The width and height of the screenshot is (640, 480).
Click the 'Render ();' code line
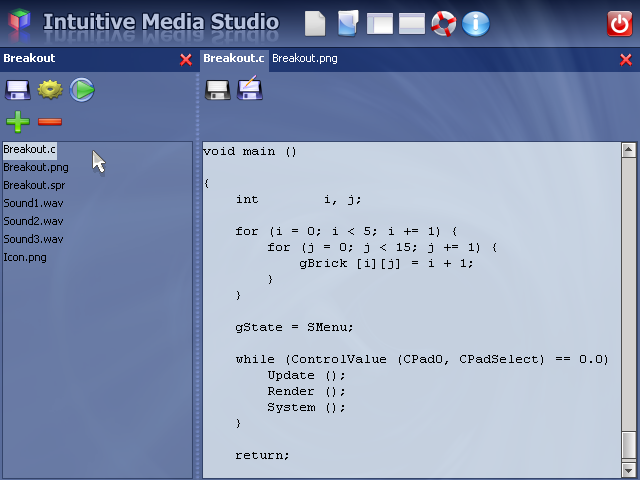(x=306, y=391)
